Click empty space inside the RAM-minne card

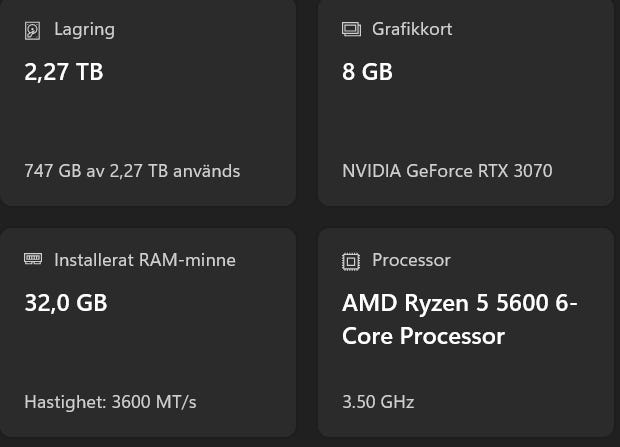point(150,350)
